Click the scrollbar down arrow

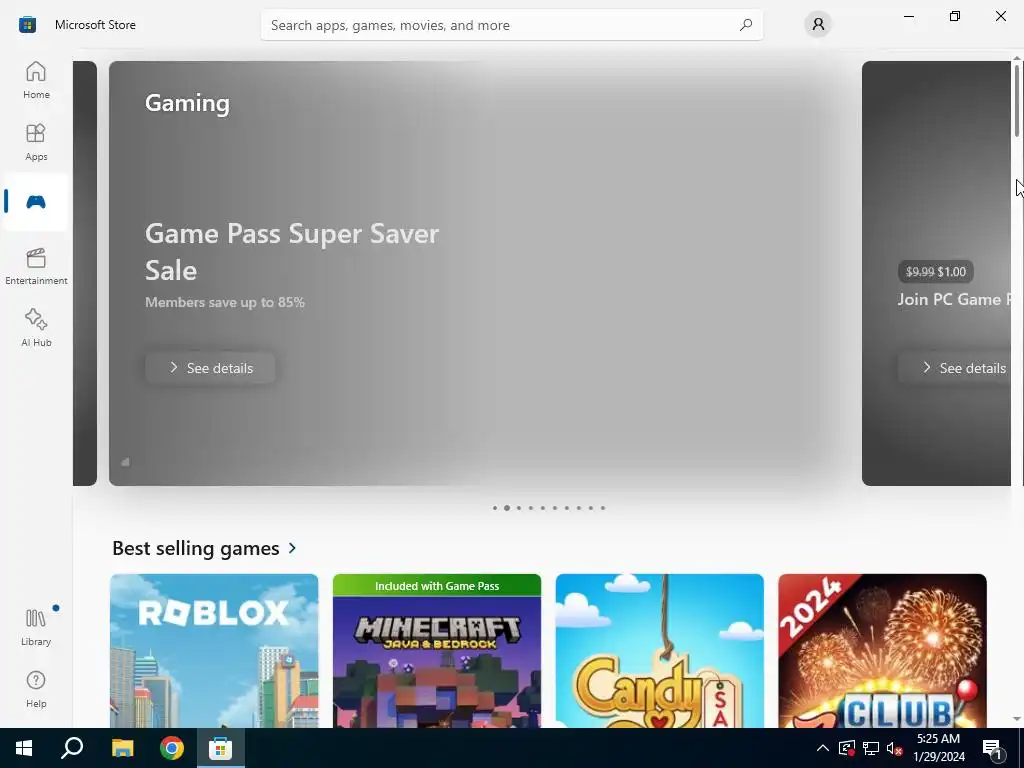[x=1017, y=719]
